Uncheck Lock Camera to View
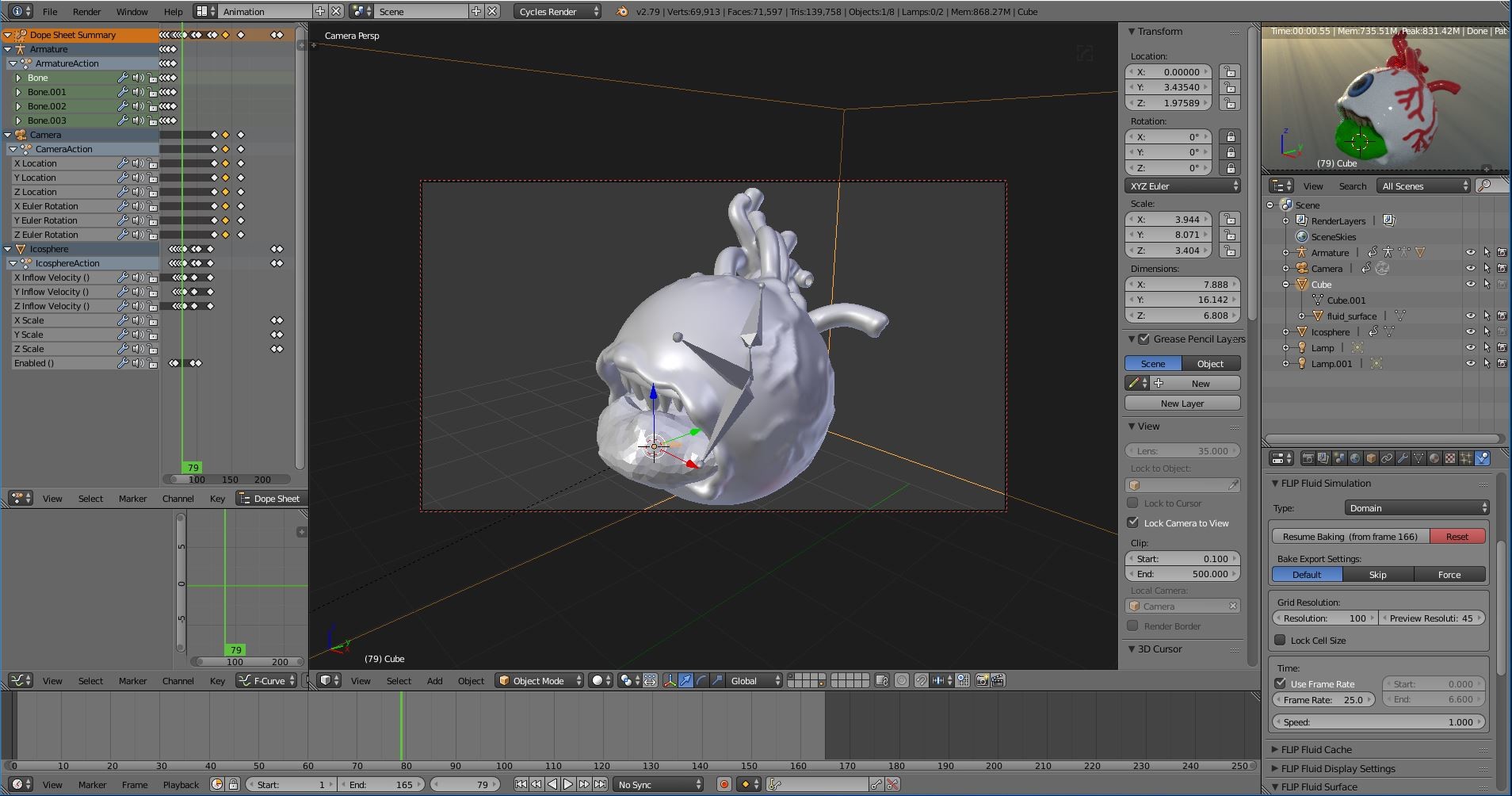This screenshot has width=1512, height=796. click(x=1133, y=522)
